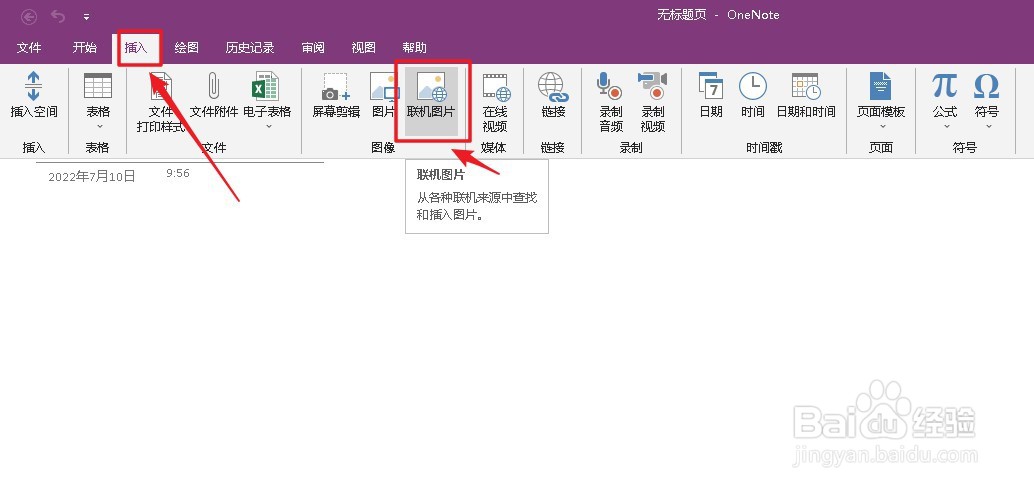Open the History (历史记录) tab
Screen dimensions: 1034x490
(250, 47)
